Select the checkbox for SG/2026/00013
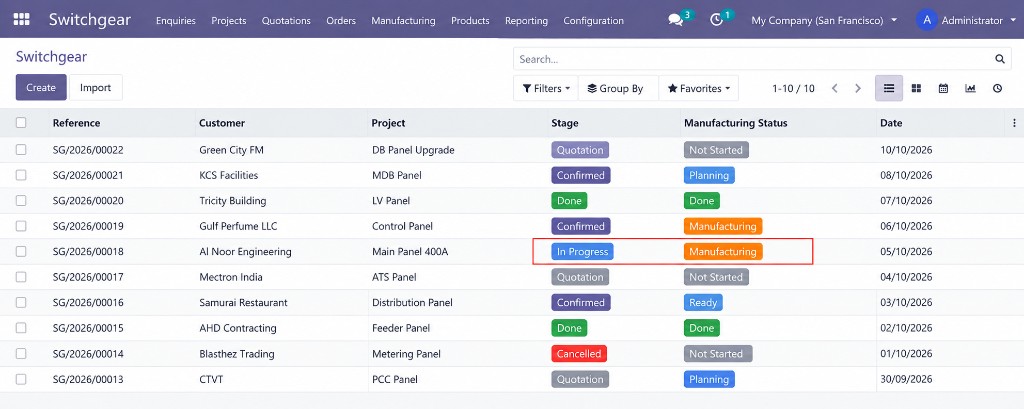Viewport: 1024px width, 409px height. coord(21,379)
